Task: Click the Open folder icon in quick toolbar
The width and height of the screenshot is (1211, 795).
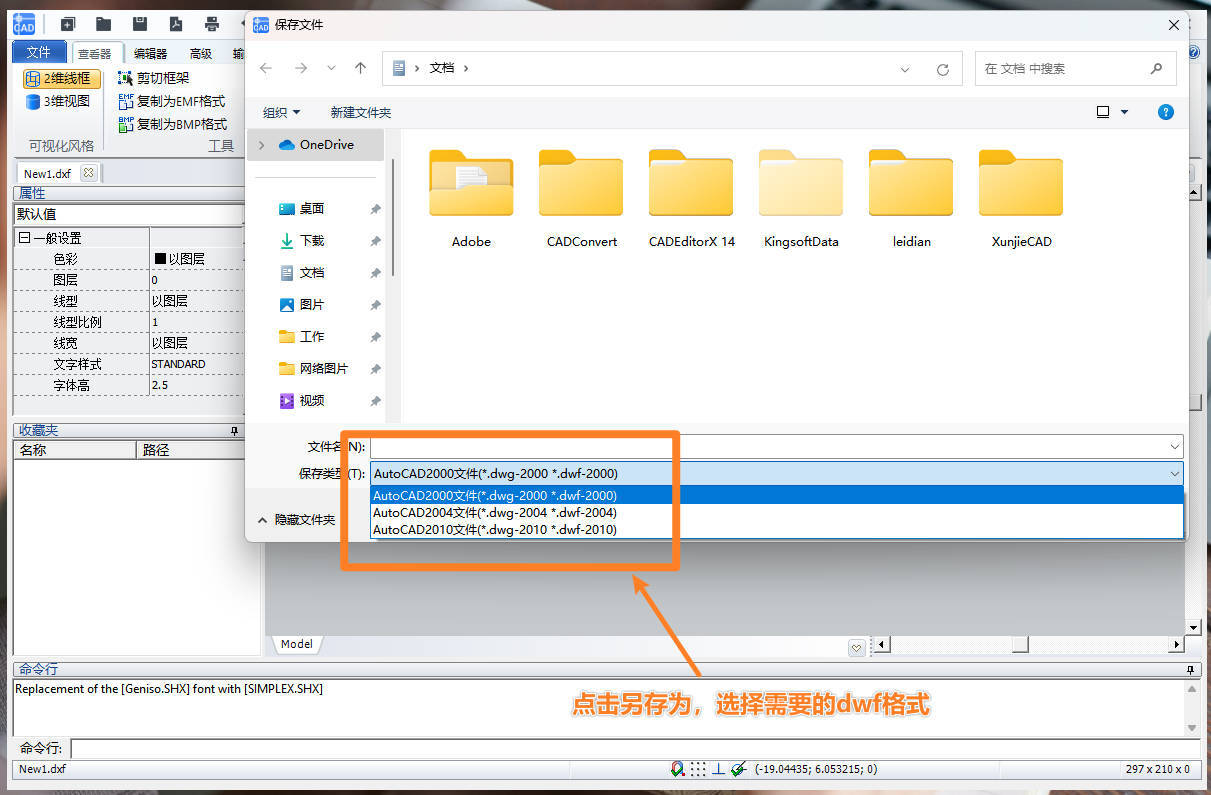Action: 103,24
